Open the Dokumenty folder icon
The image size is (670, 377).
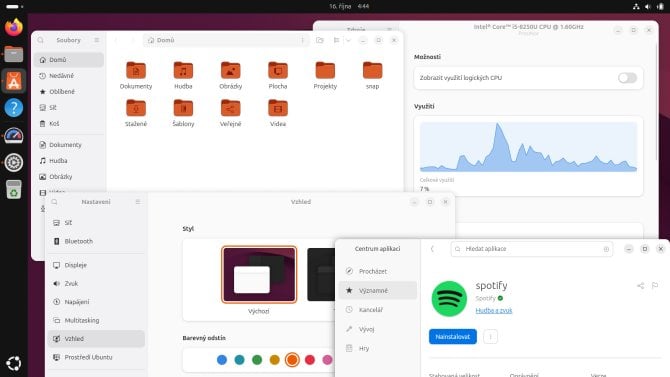[x=136, y=71]
